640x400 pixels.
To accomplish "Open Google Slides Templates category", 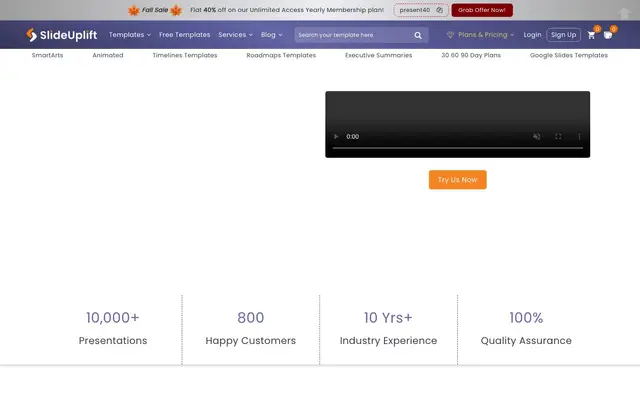I will pos(569,56).
